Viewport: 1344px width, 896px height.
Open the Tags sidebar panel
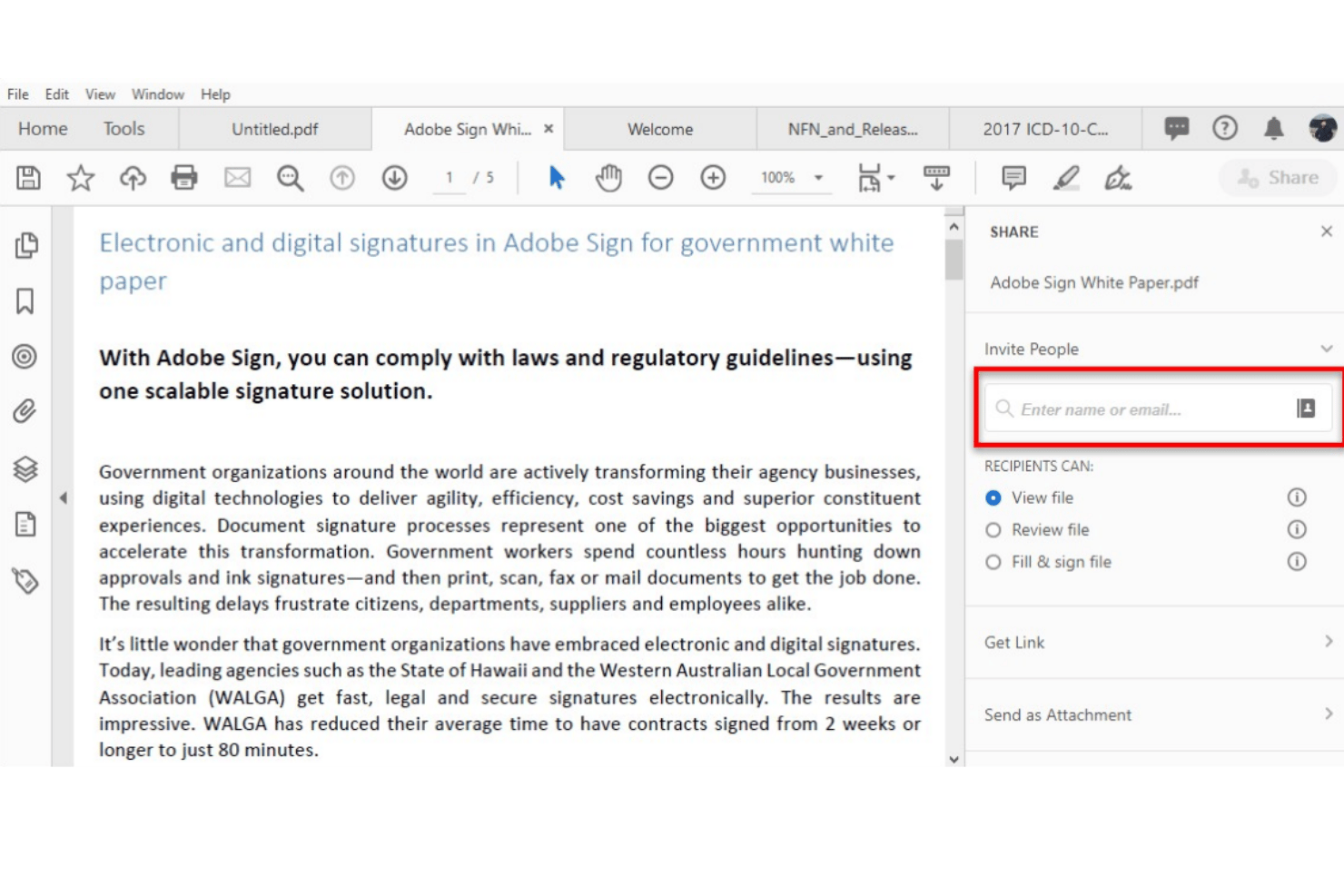point(25,580)
